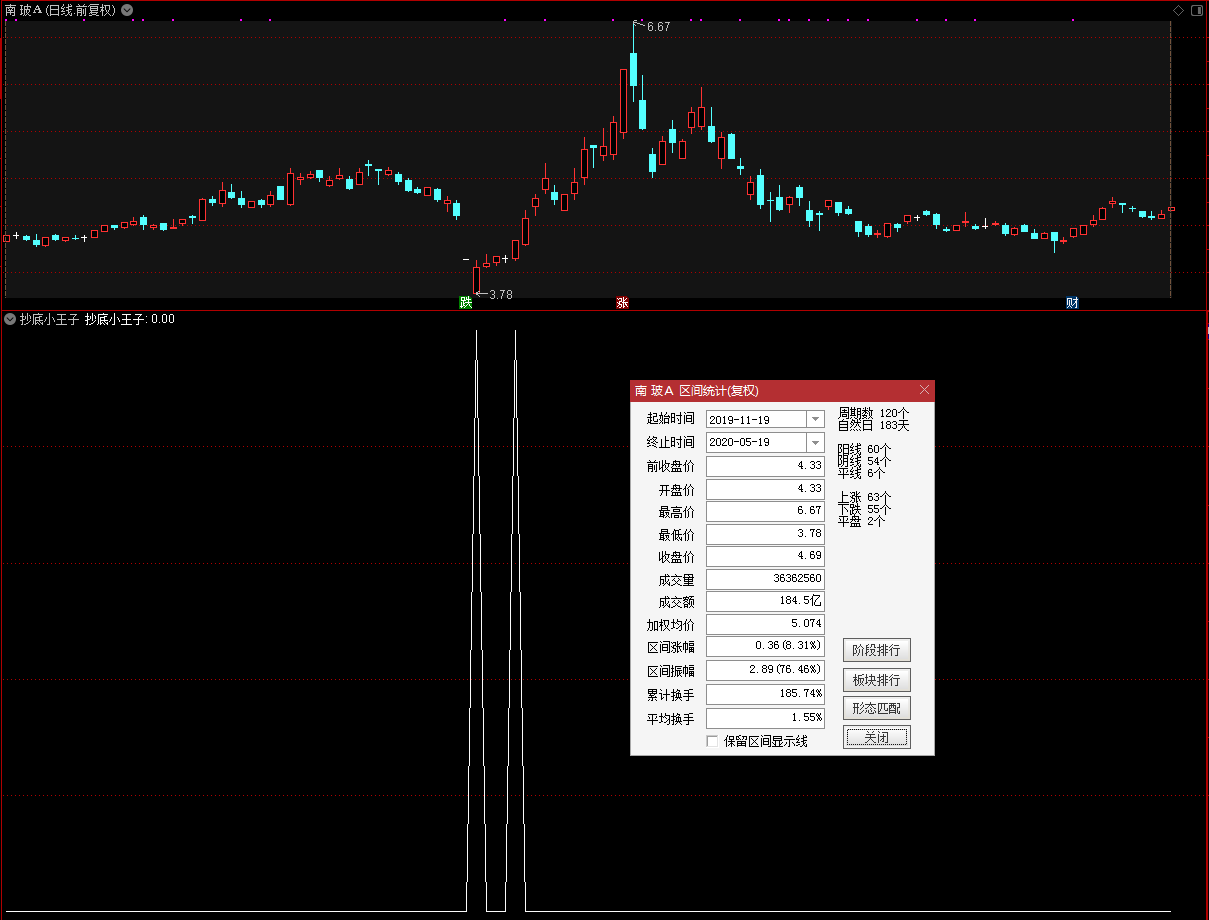Click the 周期数 120个 statistic
This screenshot has width=1209, height=920.
(x=874, y=413)
